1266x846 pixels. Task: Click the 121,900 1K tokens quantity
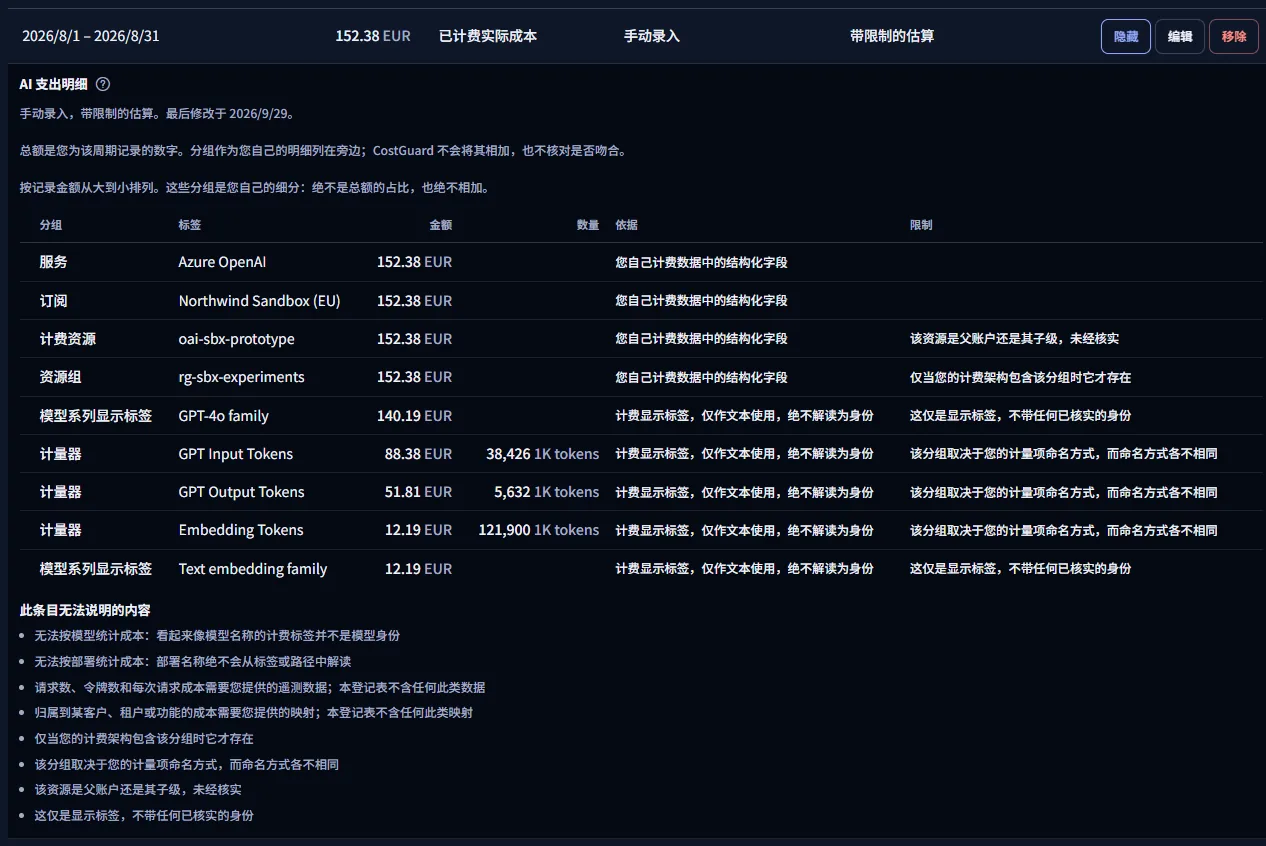coord(539,530)
